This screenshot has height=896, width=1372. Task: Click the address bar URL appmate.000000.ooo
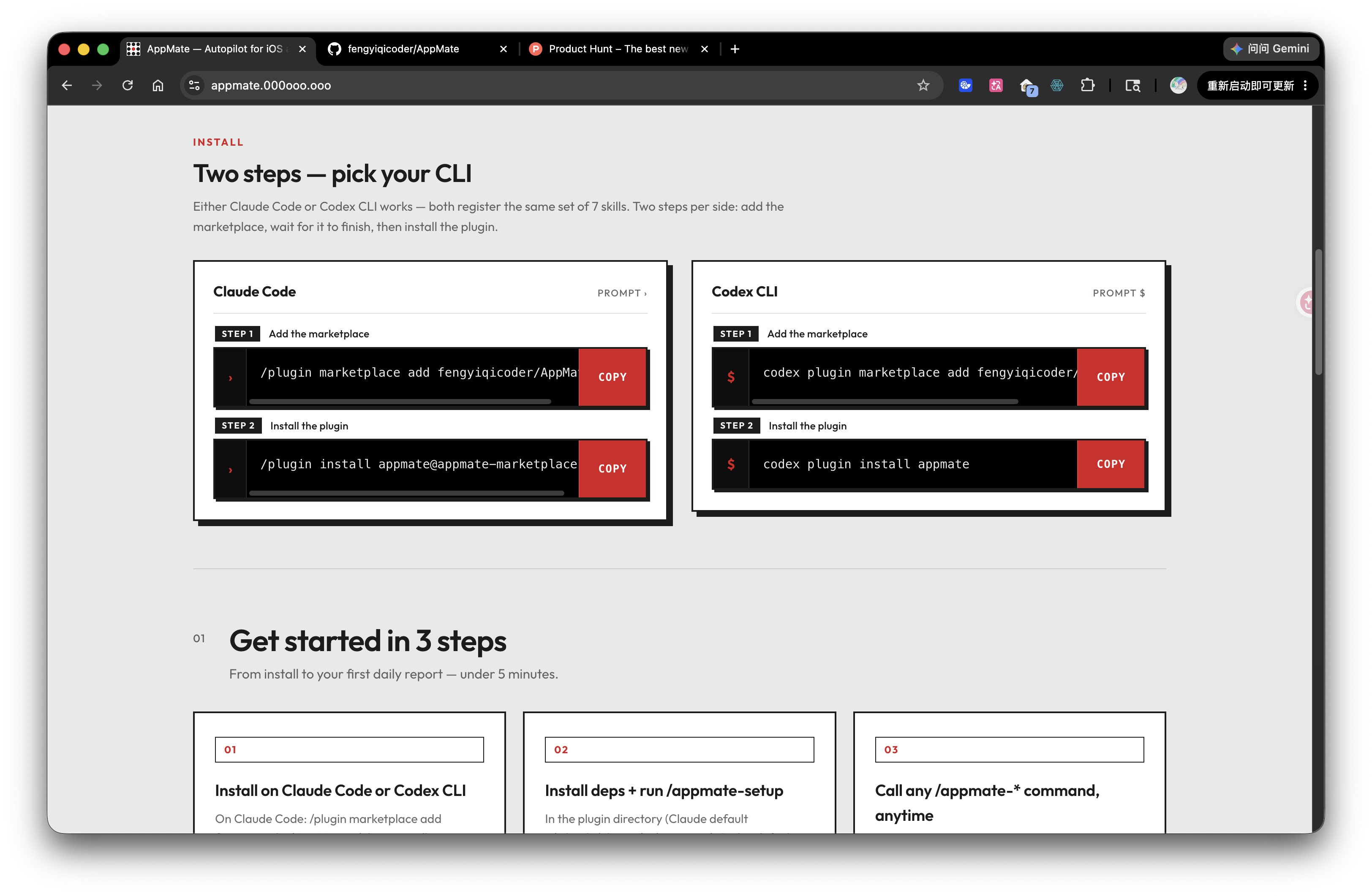[x=271, y=85]
